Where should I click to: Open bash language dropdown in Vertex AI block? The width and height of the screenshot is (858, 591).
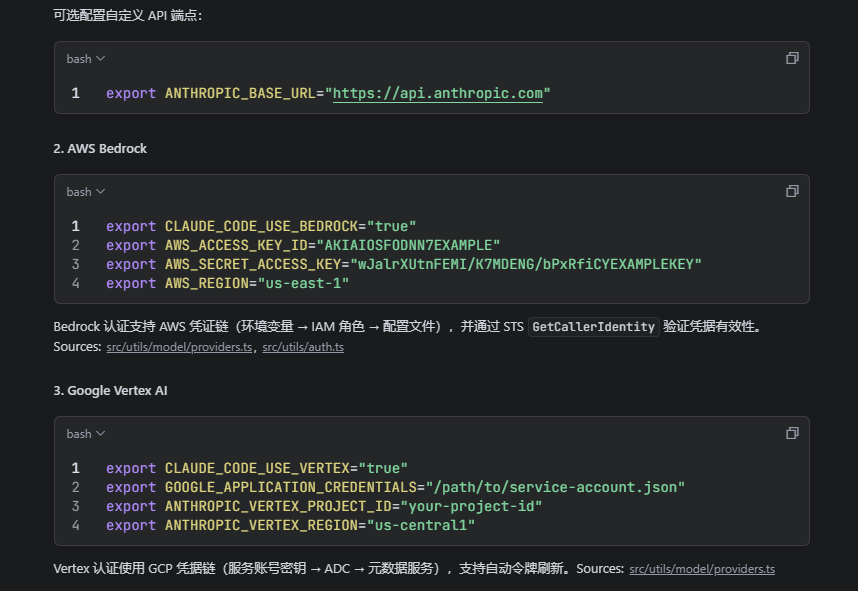pos(85,434)
